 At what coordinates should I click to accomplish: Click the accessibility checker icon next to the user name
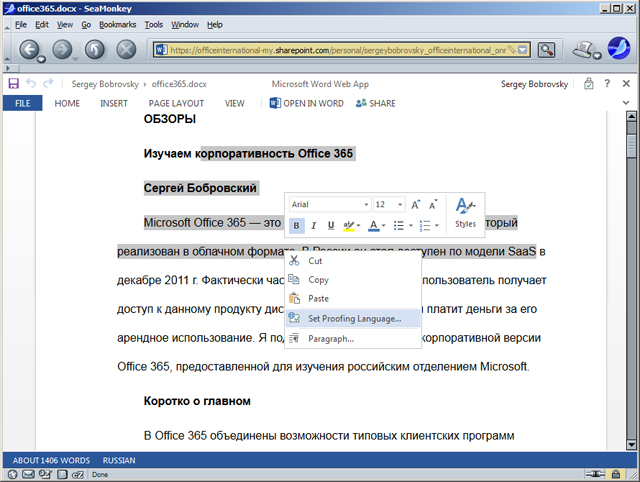coord(589,83)
